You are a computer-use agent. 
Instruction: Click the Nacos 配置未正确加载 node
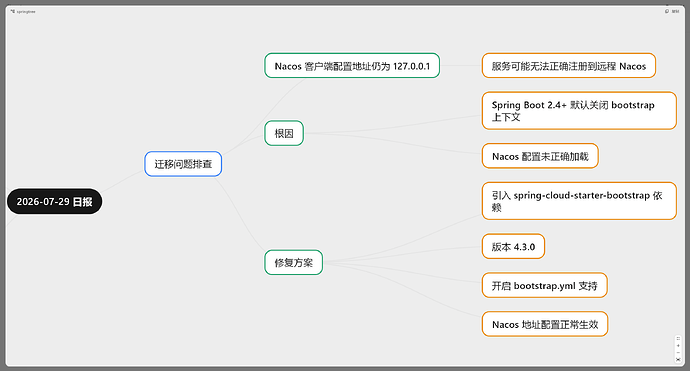click(x=540, y=156)
